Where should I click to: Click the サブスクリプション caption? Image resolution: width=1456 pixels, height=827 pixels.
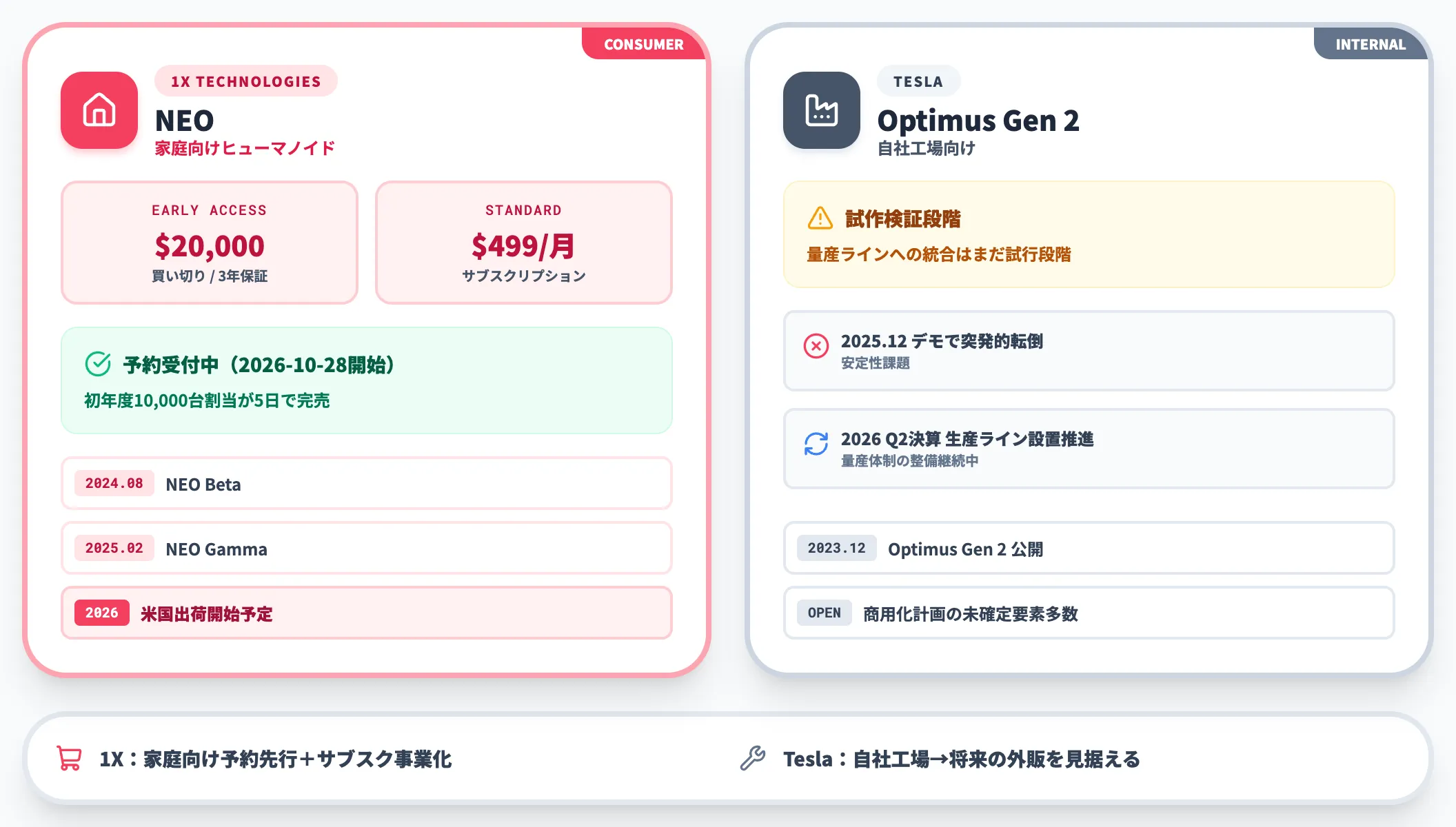(524, 276)
